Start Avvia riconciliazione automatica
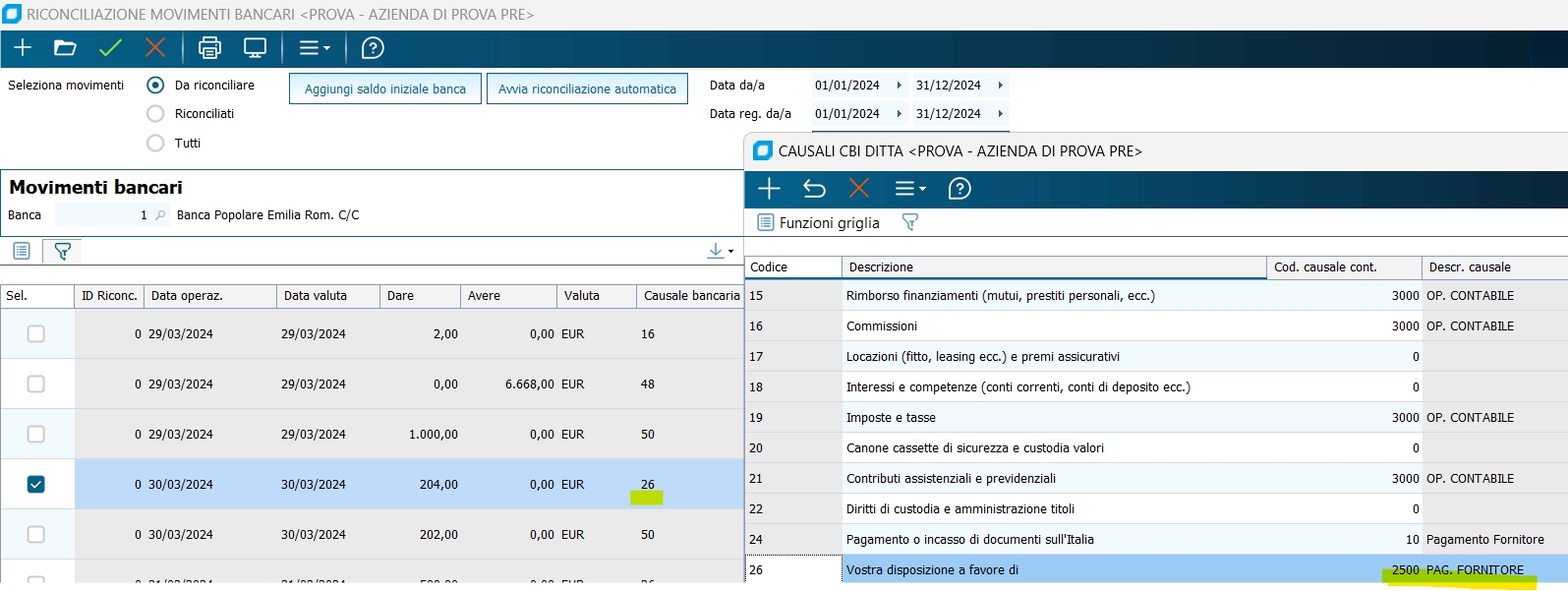Viewport: 1568px width, 591px height. pos(587,89)
